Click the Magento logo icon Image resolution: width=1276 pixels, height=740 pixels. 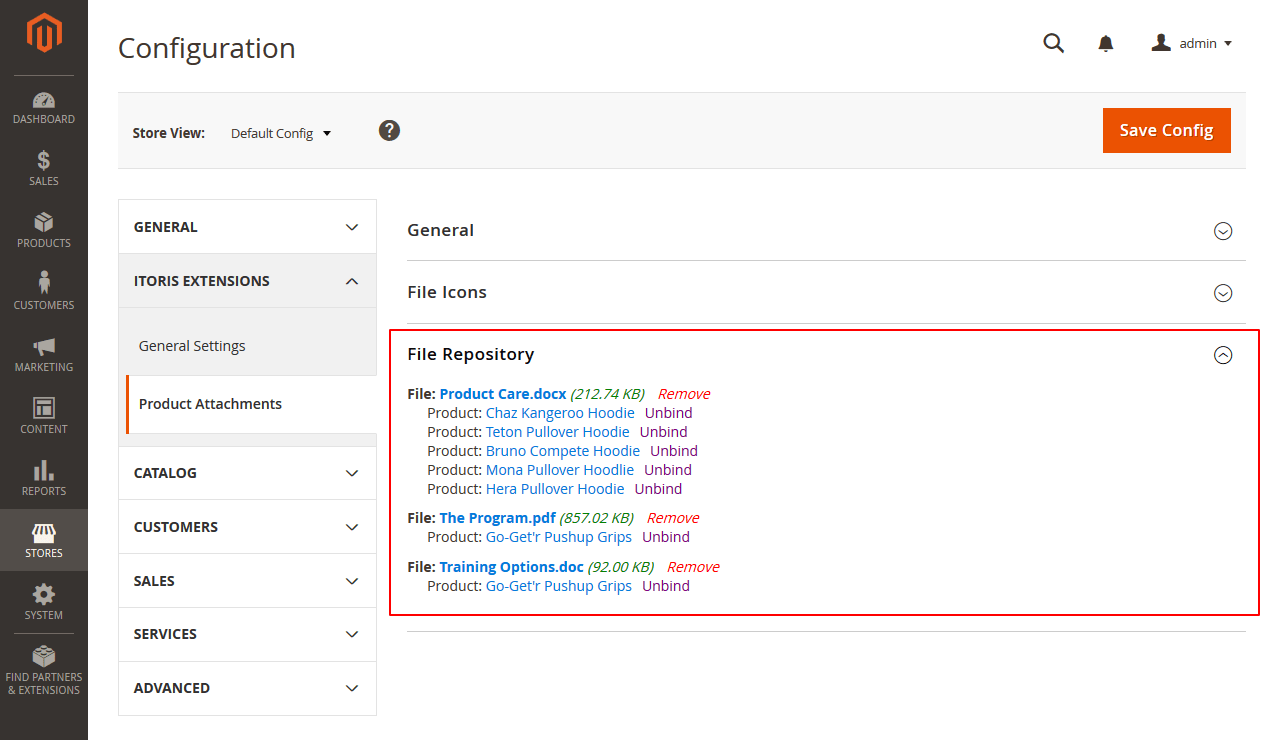(44, 33)
